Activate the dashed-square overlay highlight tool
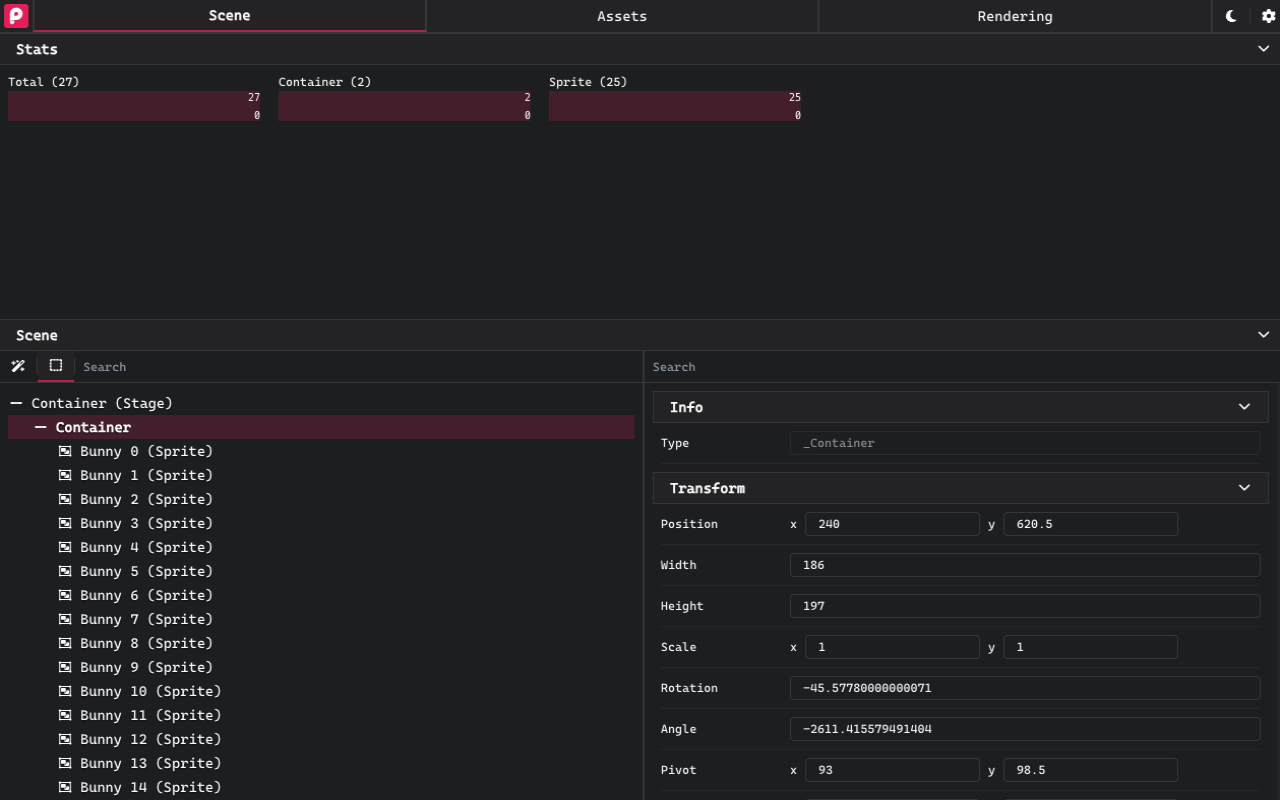This screenshot has width=1280, height=800. click(54, 366)
